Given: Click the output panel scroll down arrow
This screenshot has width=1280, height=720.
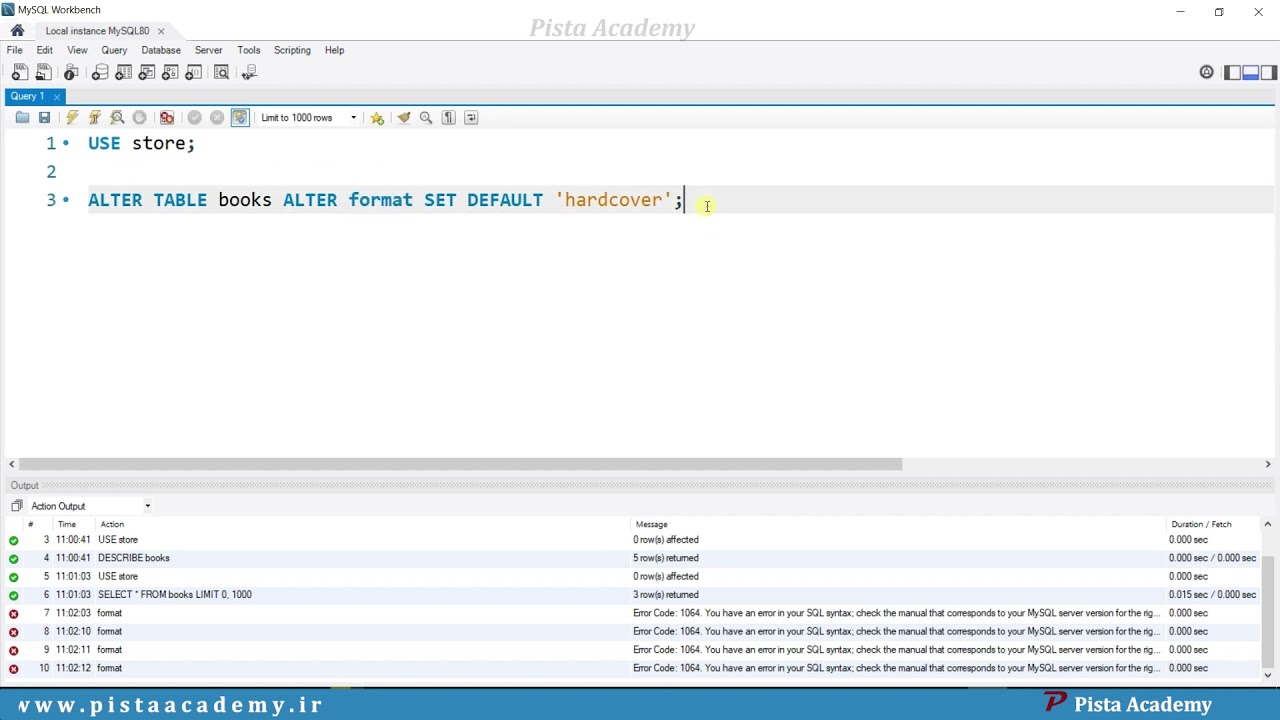Looking at the screenshot, I should point(1268,675).
